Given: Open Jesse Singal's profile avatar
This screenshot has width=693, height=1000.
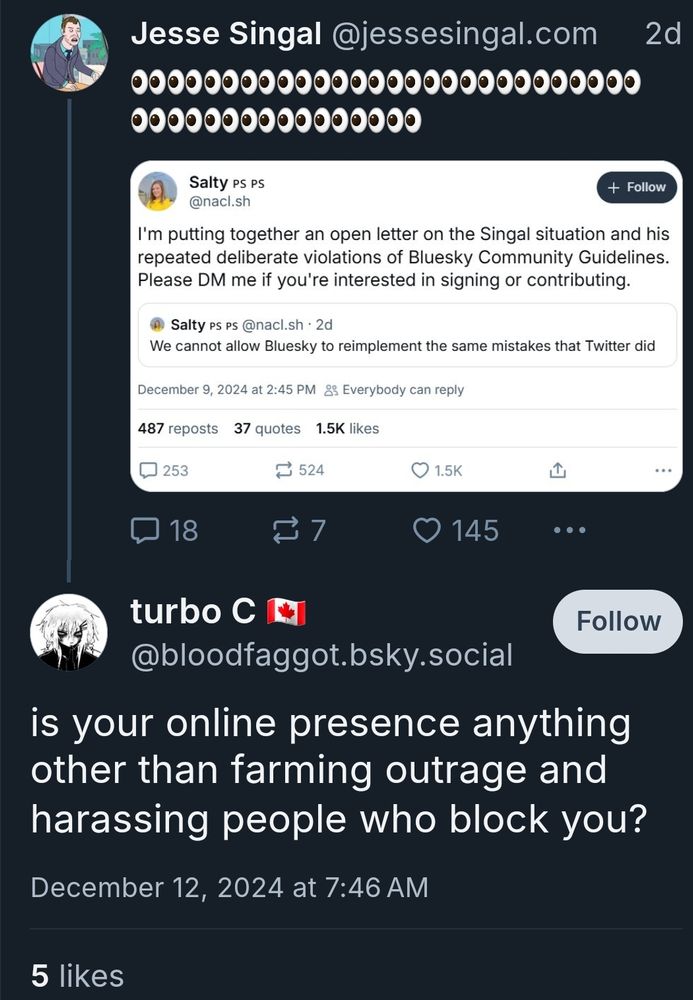Looking at the screenshot, I should [x=69, y=53].
